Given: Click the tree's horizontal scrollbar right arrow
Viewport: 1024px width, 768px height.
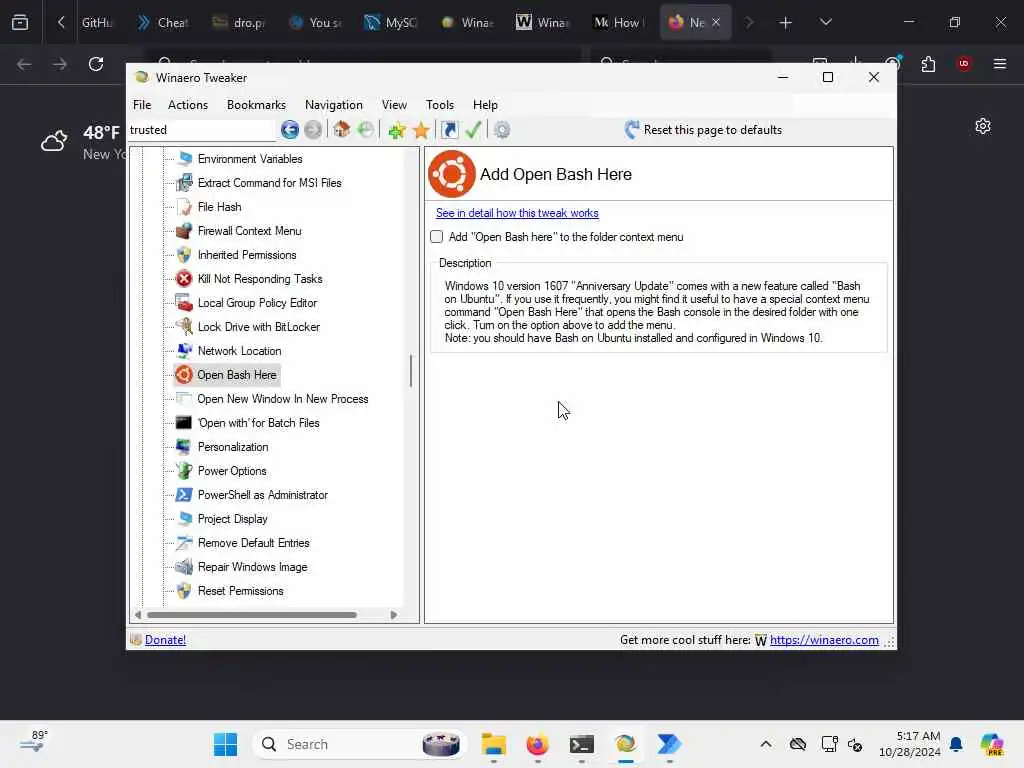Looking at the screenshot, I should 393,615.
